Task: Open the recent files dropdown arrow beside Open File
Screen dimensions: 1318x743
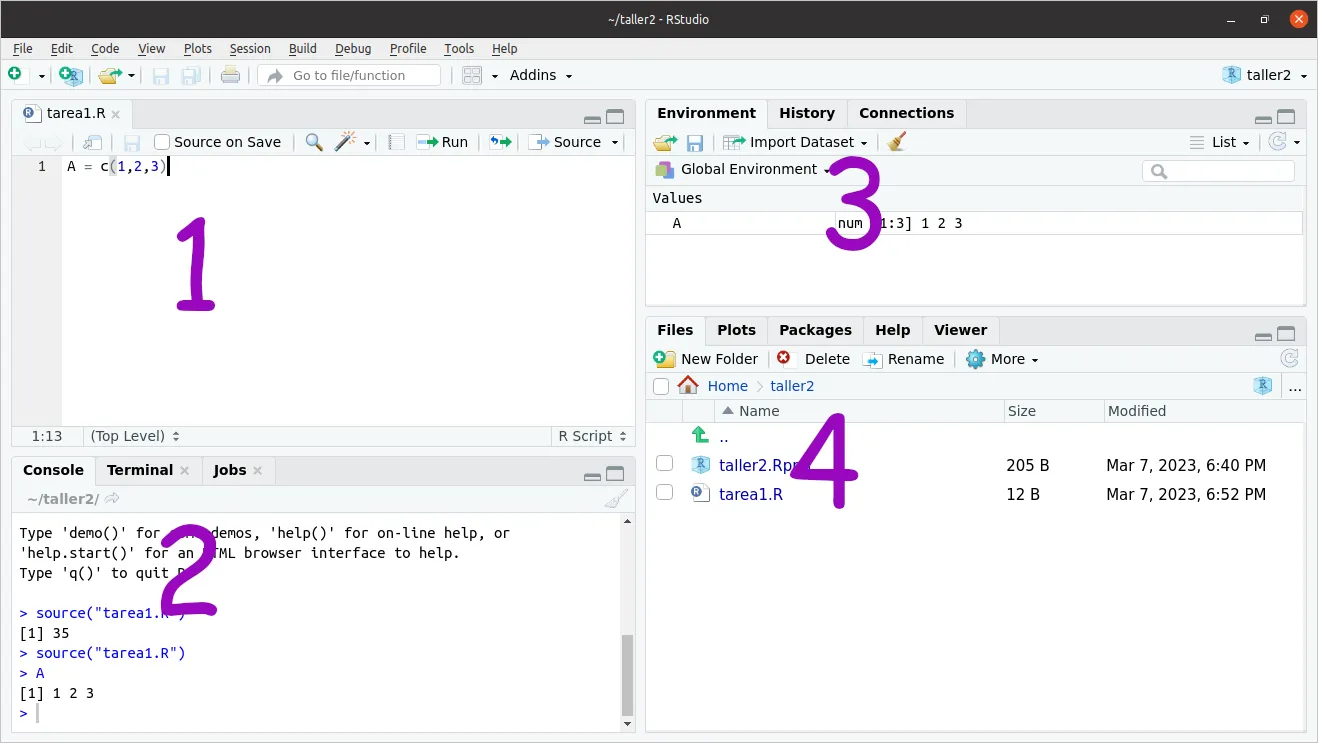Action: (131, 76)
